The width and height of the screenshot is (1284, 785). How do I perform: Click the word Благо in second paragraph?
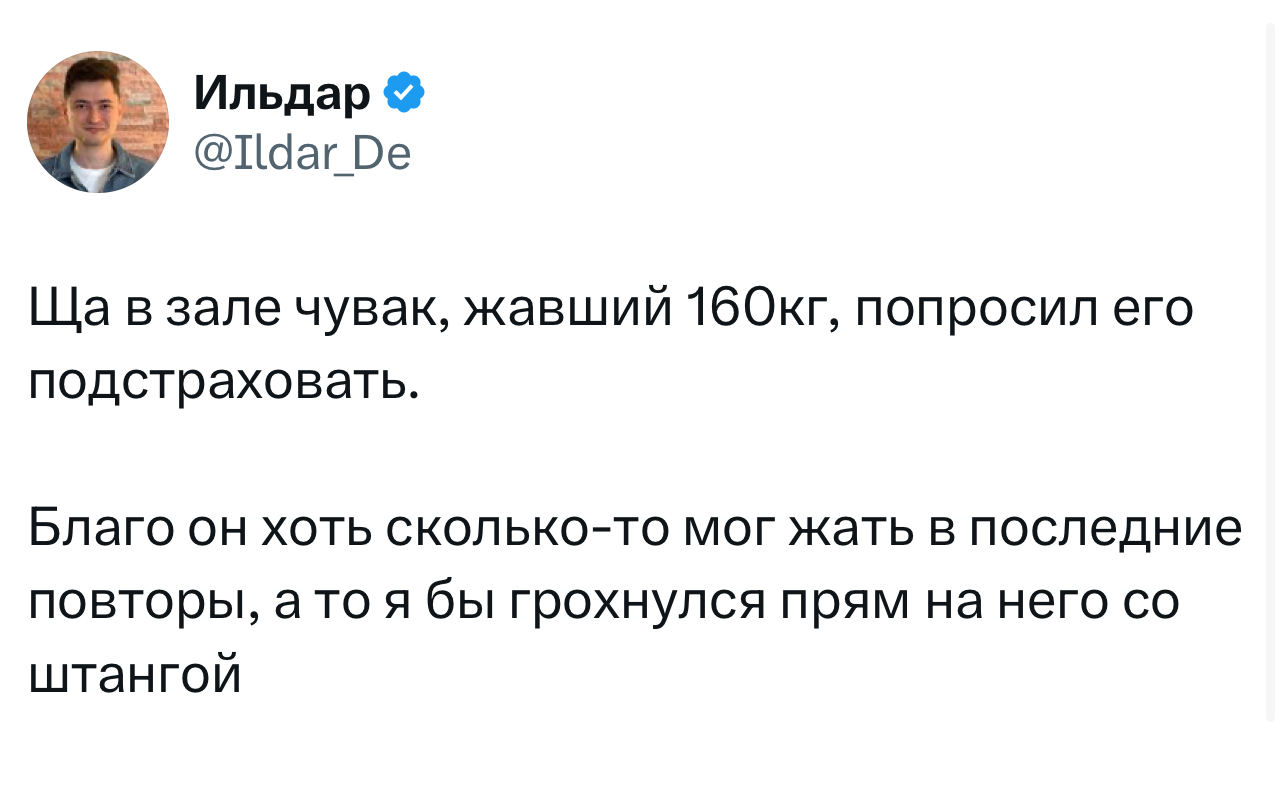pos(96,527)
